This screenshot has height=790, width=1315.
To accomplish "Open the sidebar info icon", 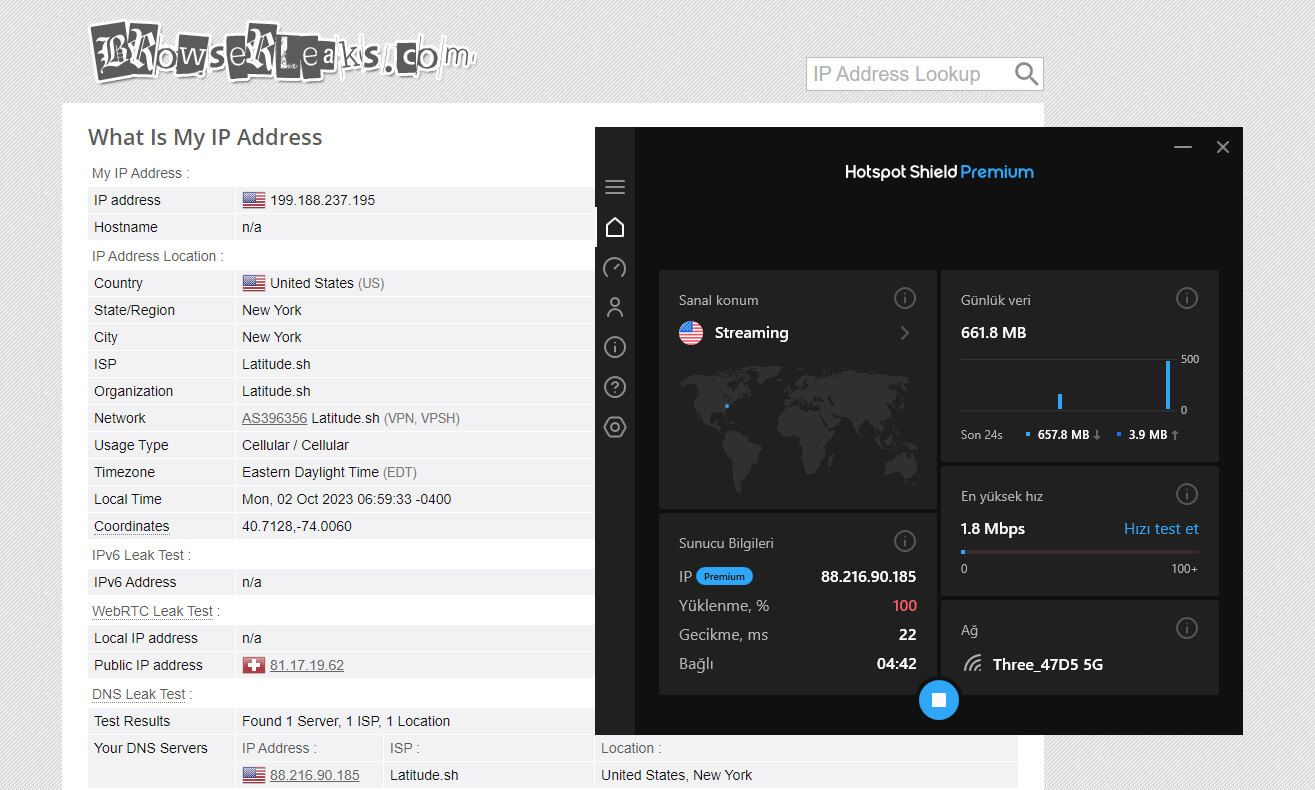I will pyautogui.click(x=615, y=347).
